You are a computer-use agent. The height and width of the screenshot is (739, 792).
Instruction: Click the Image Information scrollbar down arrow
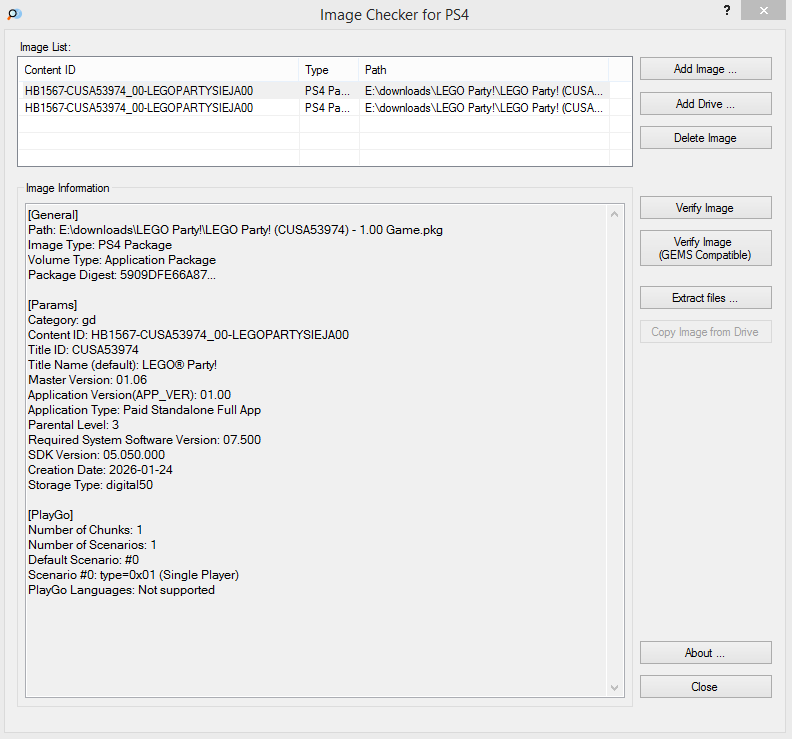(615, 687)
